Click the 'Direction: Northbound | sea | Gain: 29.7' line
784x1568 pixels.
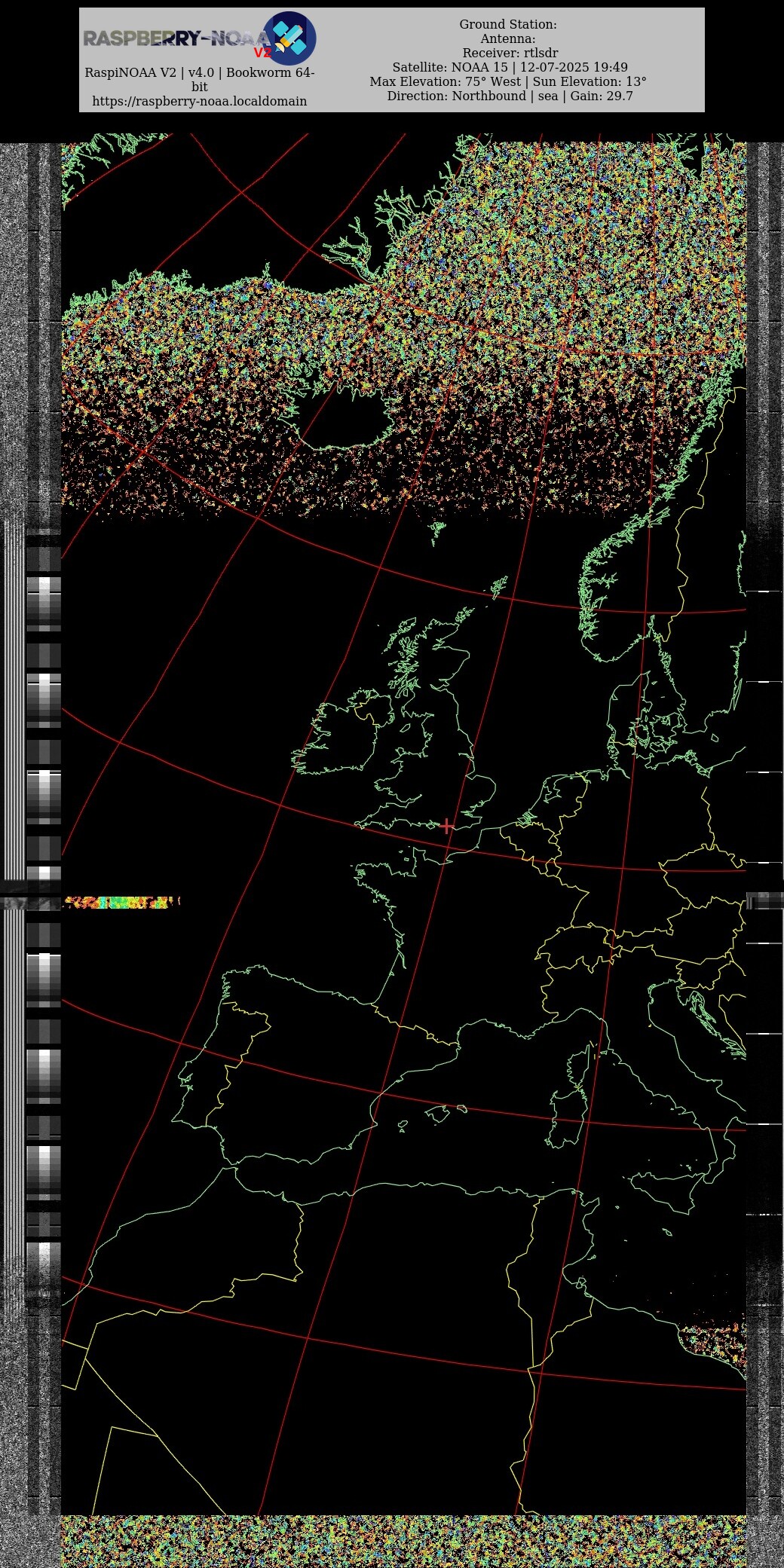[x=510, y=96]
